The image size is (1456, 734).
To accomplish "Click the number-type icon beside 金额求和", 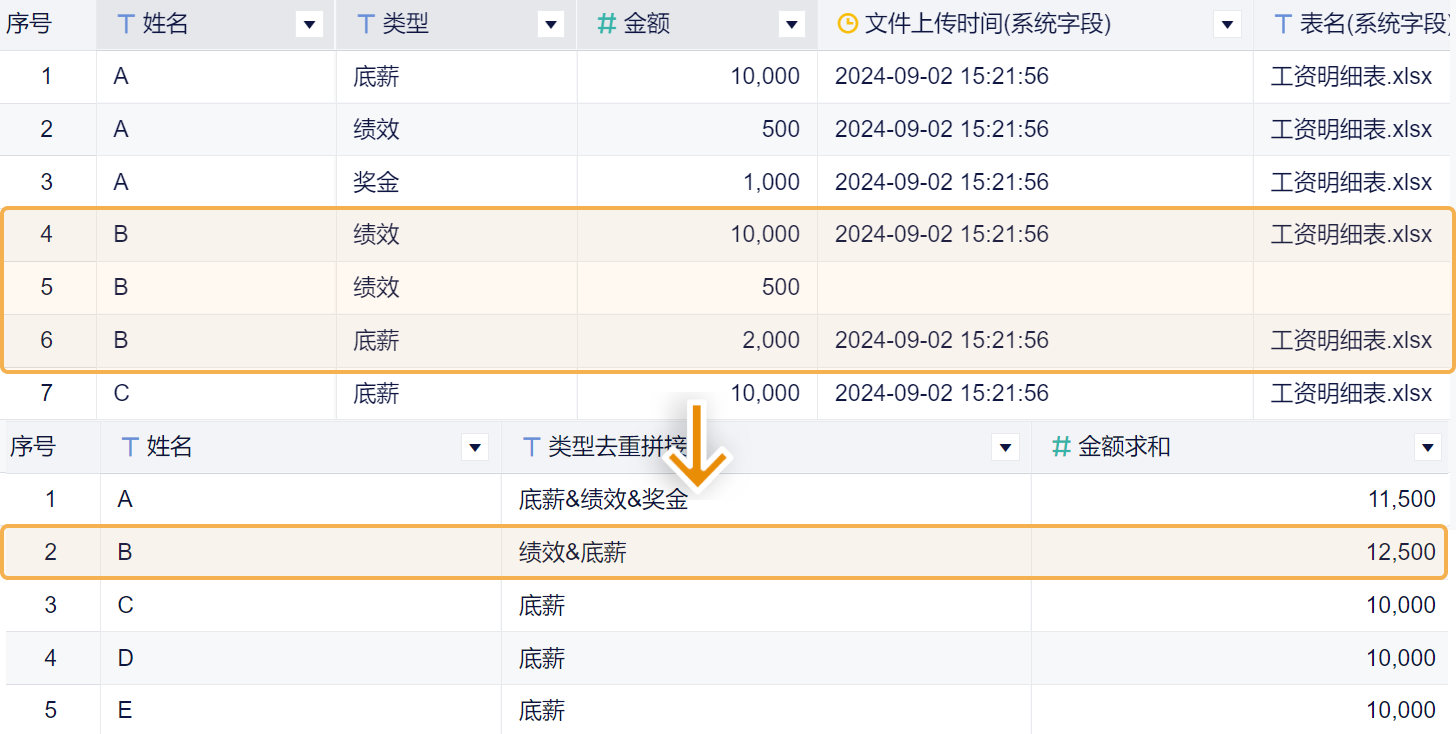I will pyautogui.click(x=1061, y=447).
